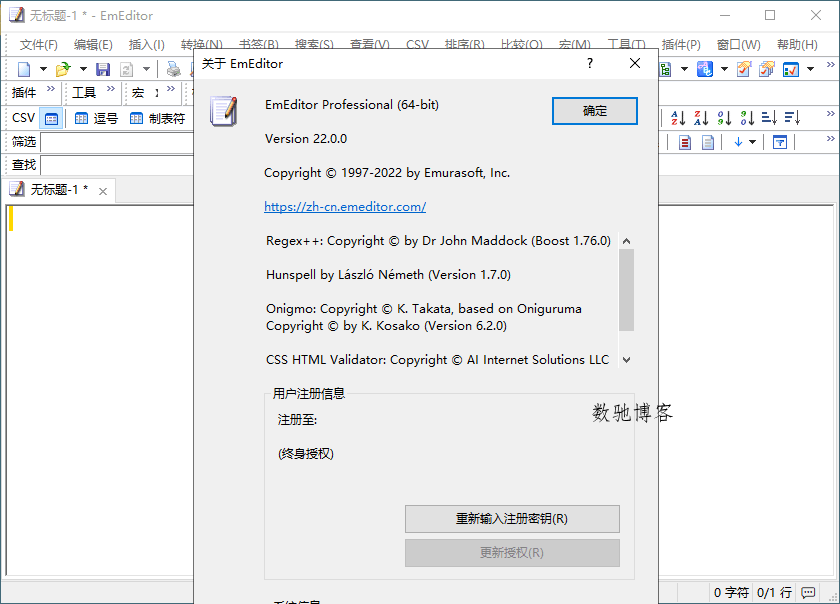Click the question mark help icon
This screenshot has height=604, width=840.
pos(590,63)
